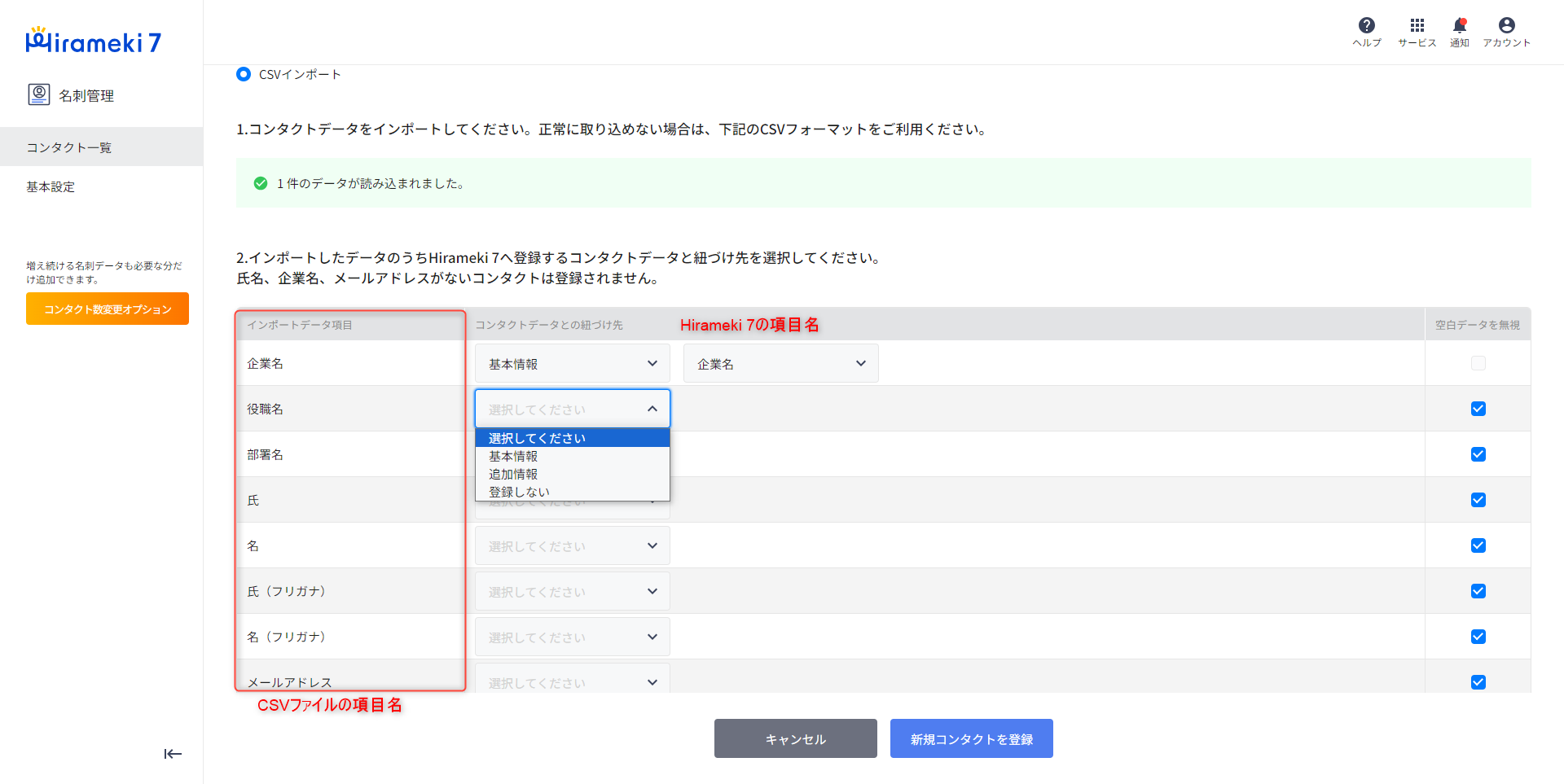Image resolution: width=1564 pixels, height=784 pixels.
Task: Click the 氏(フリガナ) import item label
Action: (x=287, y=591)
